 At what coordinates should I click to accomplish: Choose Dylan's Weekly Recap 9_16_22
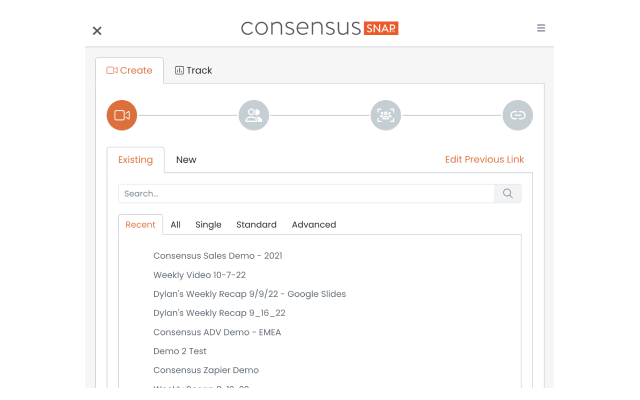[x=219, y=313]
